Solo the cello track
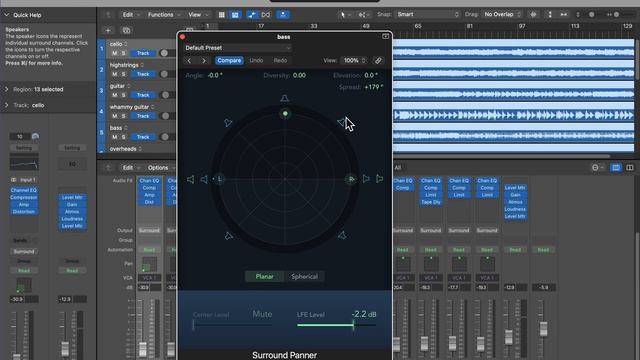 coord(123,53)
